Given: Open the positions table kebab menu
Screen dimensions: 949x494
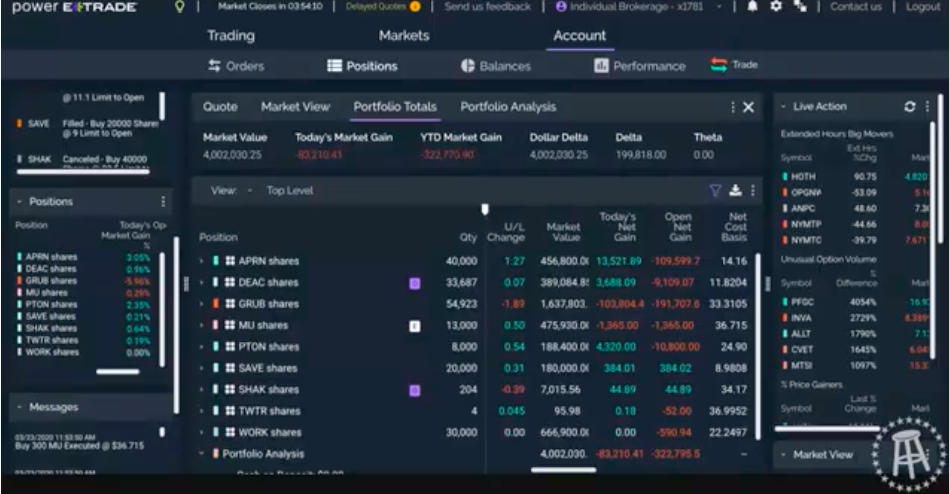Looking at the screenshot, I should (753, 191).
